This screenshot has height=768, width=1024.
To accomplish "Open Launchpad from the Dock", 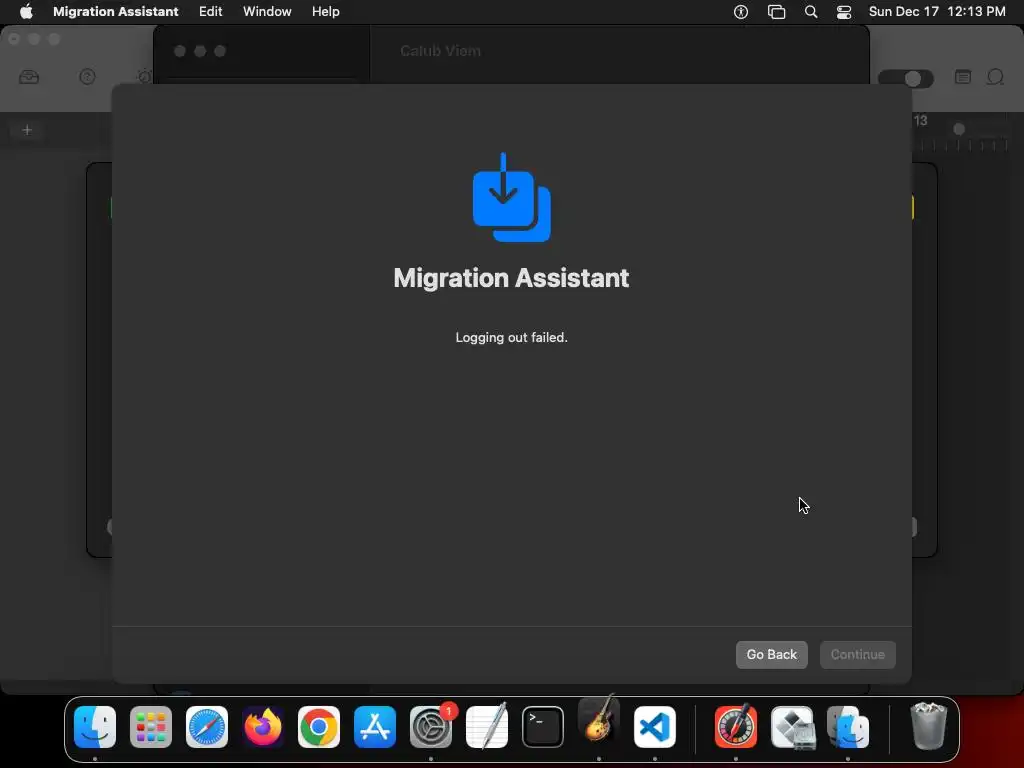I will pyautogui.click(x=151, y=727).
